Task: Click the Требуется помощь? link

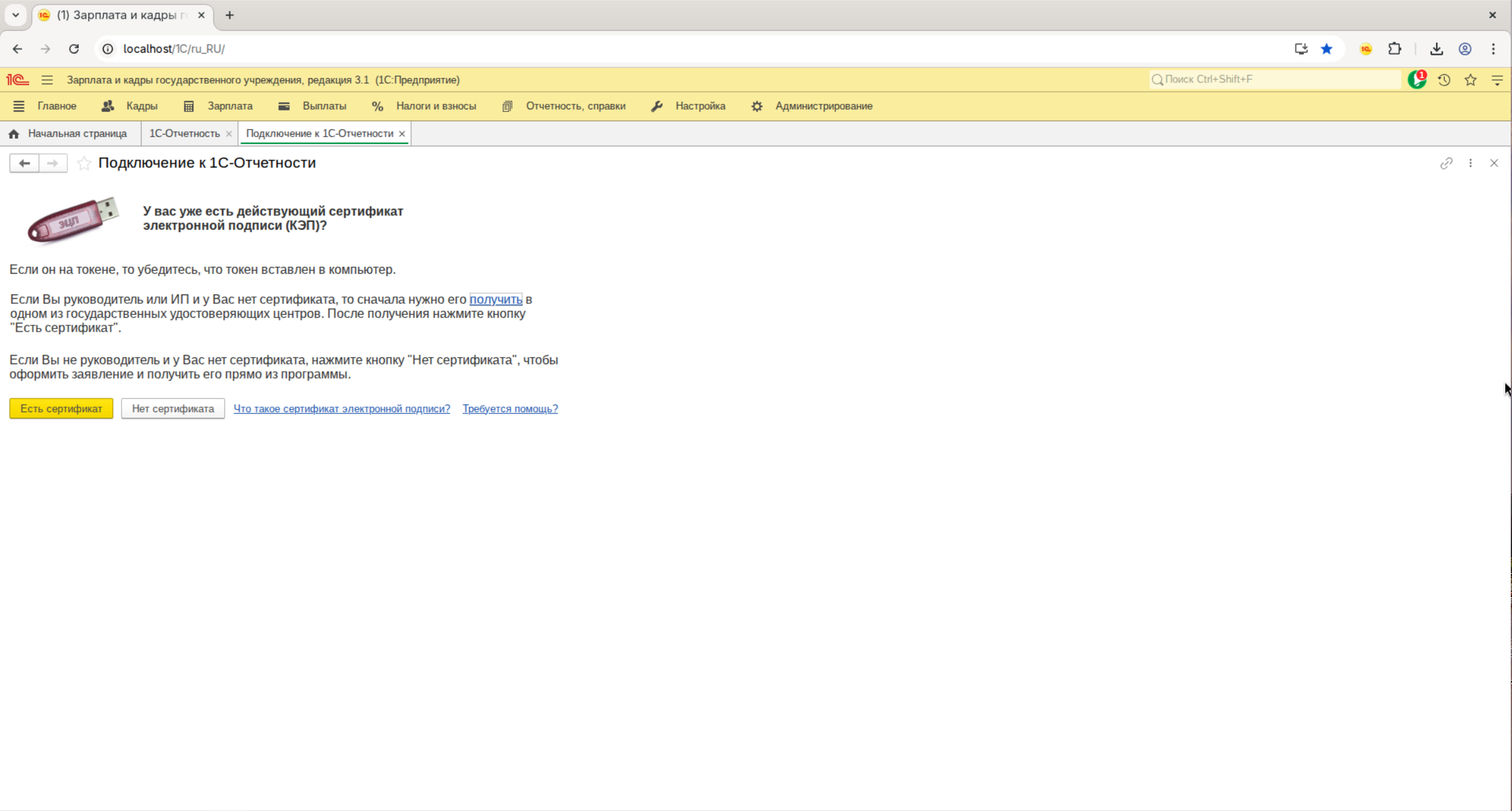Action: tap(510, 409)
